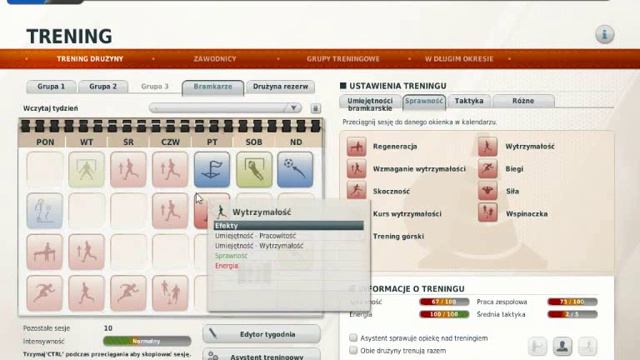Open the Różne settings tab
This screenshot has width=640, height=360.
pos(523,101)
